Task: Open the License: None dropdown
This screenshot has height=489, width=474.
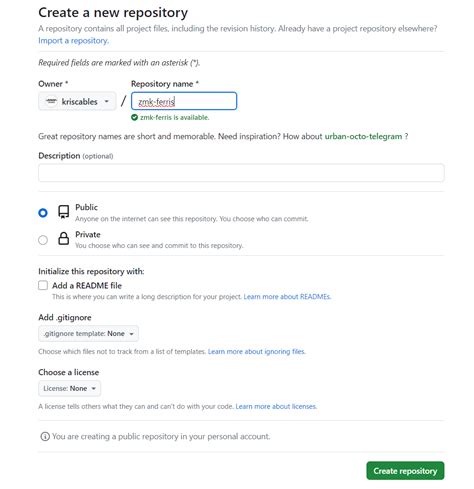Action: (x=69, y=389)
